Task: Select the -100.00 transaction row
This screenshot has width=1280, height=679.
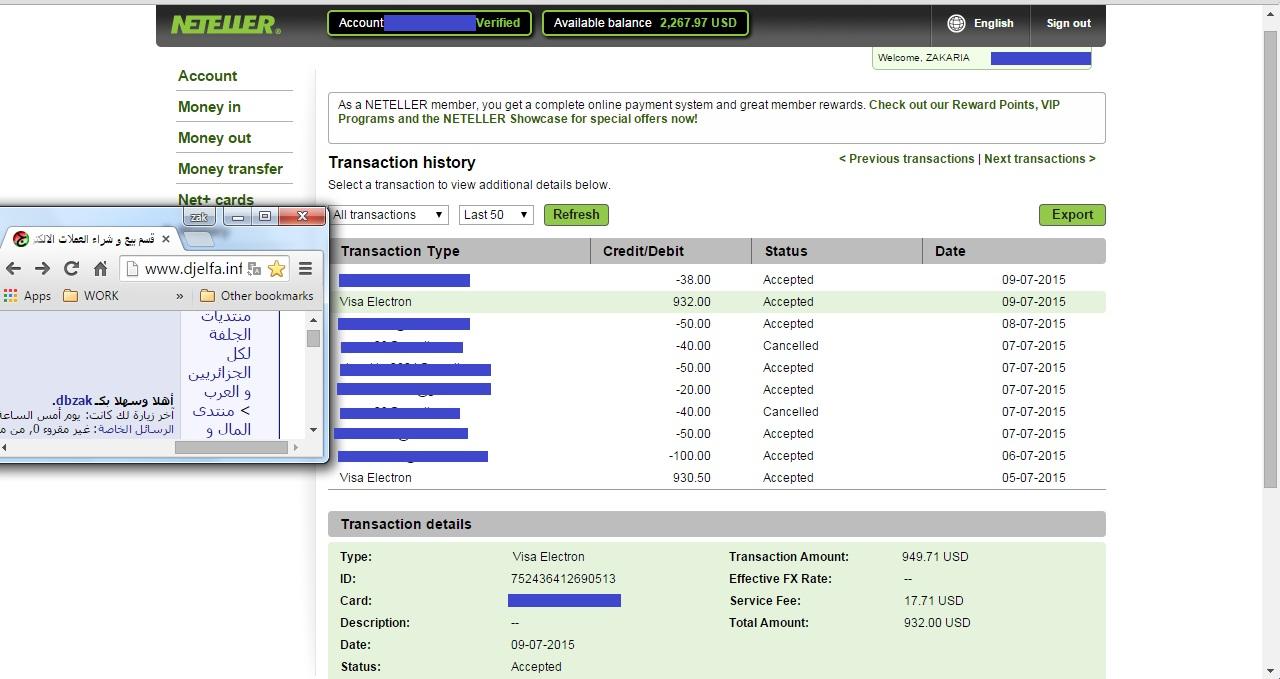Action: [717, 456]
